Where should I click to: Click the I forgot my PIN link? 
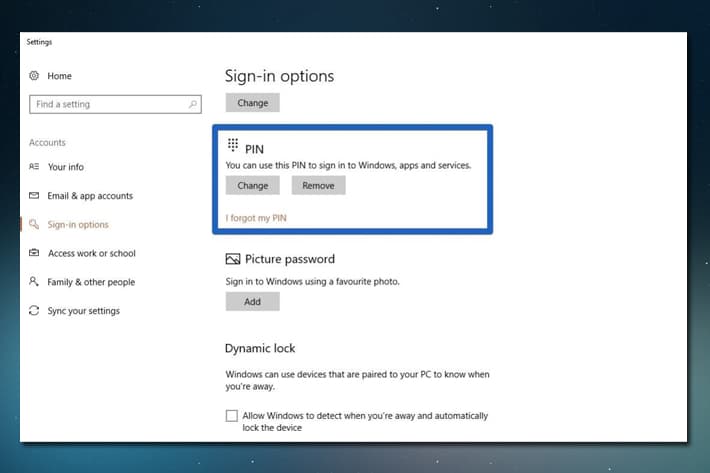pyautogui.click(x=256, y=218)
